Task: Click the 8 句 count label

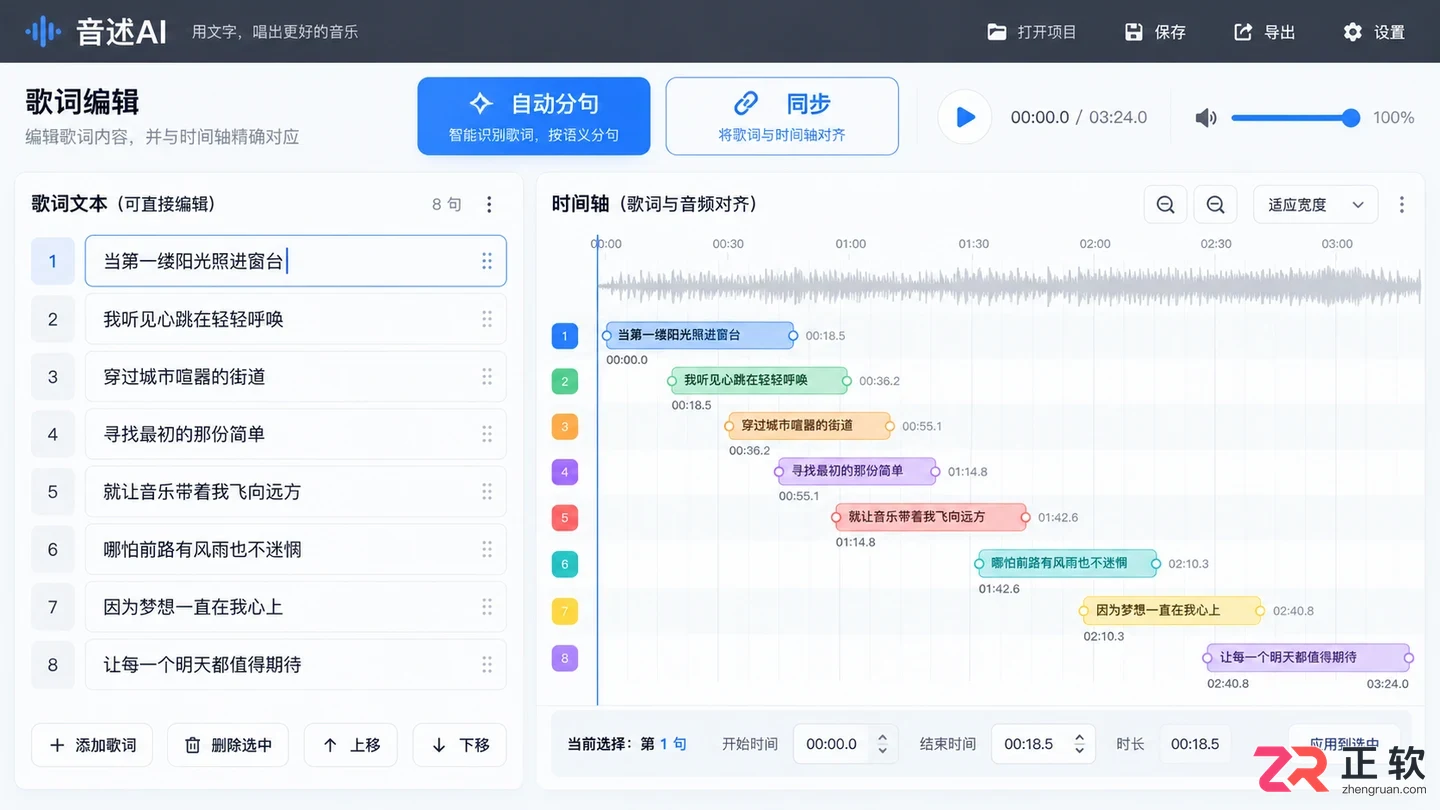Action: tap(447, 204)
